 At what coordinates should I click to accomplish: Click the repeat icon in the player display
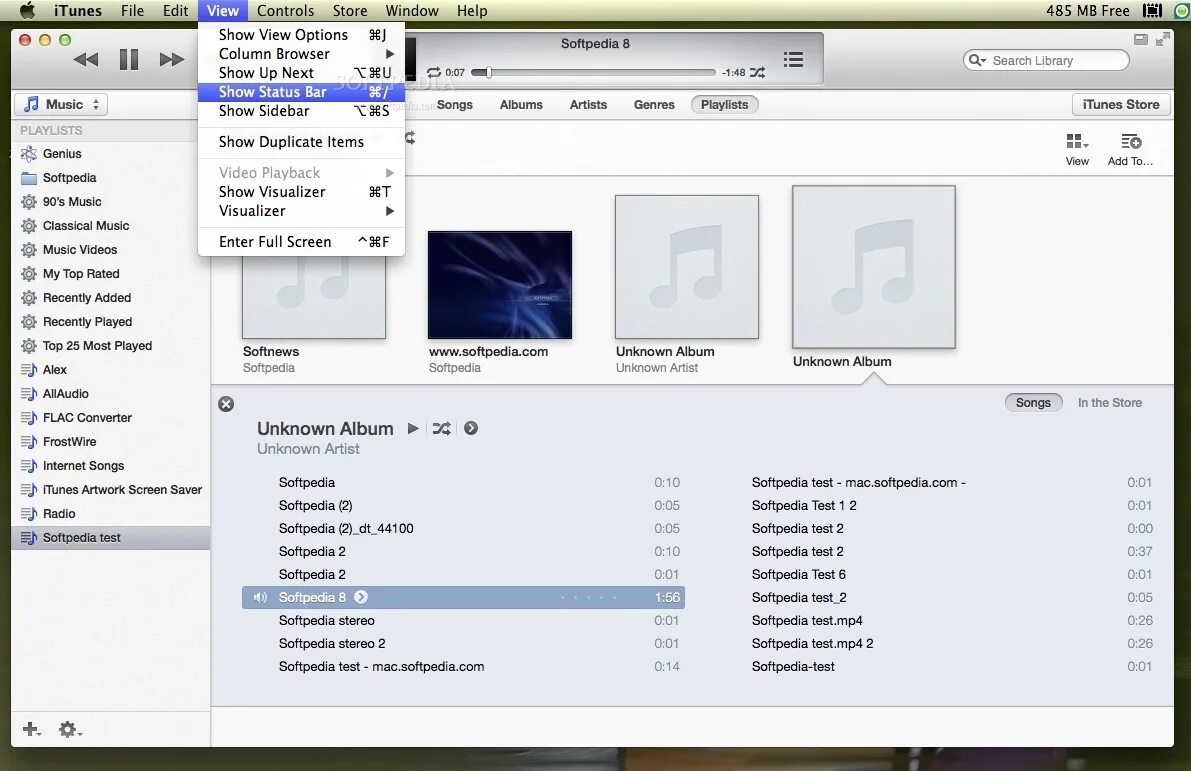point(433,71)
